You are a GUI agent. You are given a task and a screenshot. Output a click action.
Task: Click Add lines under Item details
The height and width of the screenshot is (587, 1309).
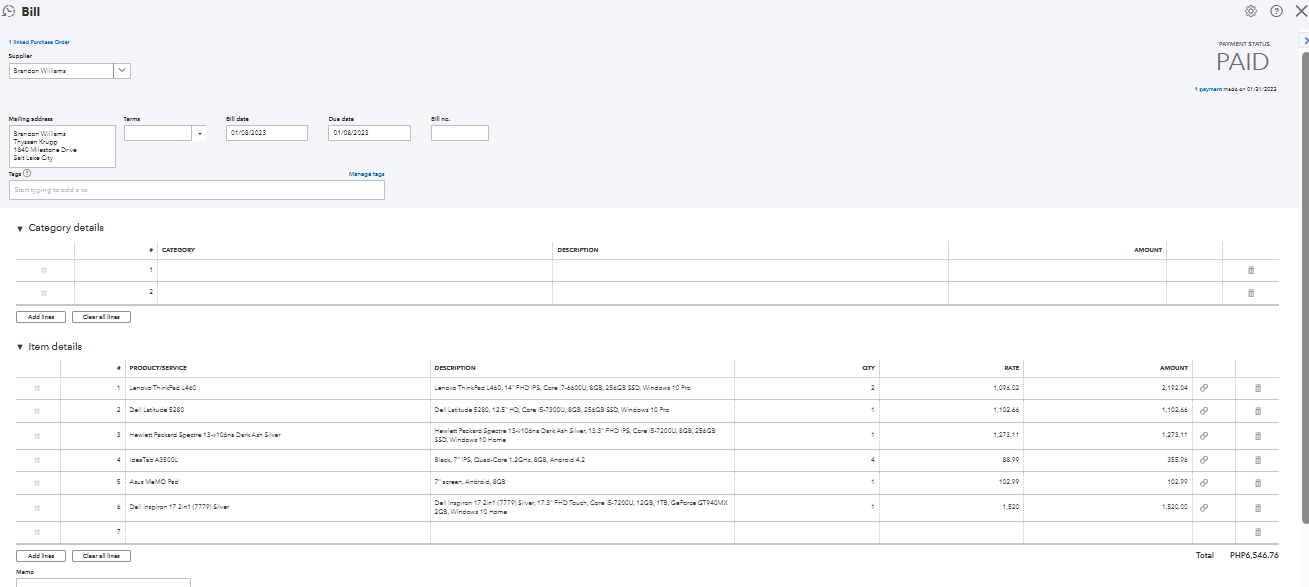[x=41, y=556]
